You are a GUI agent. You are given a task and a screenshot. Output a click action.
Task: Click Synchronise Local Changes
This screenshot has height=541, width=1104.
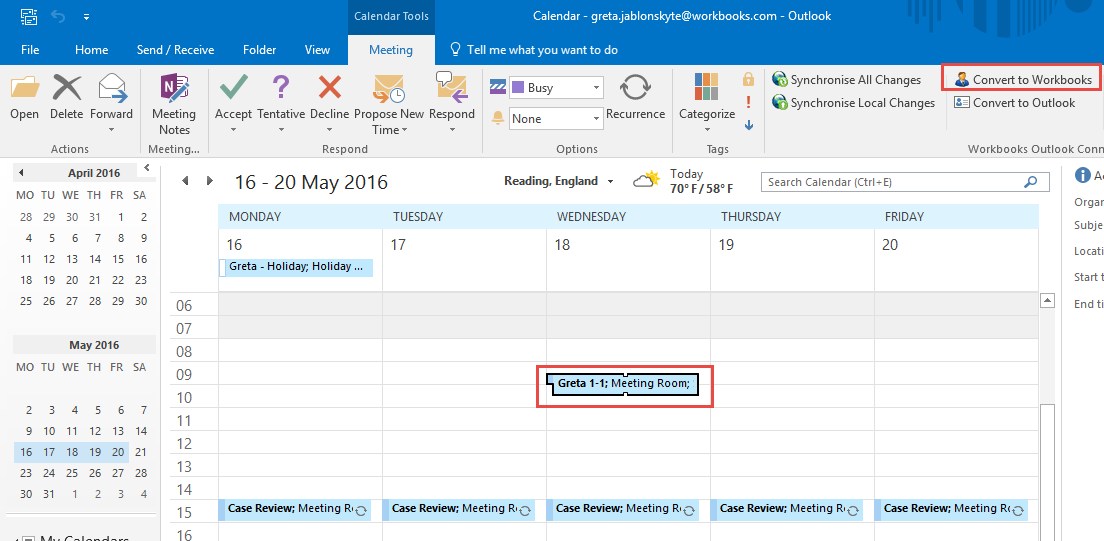click(x=853, y=103)
